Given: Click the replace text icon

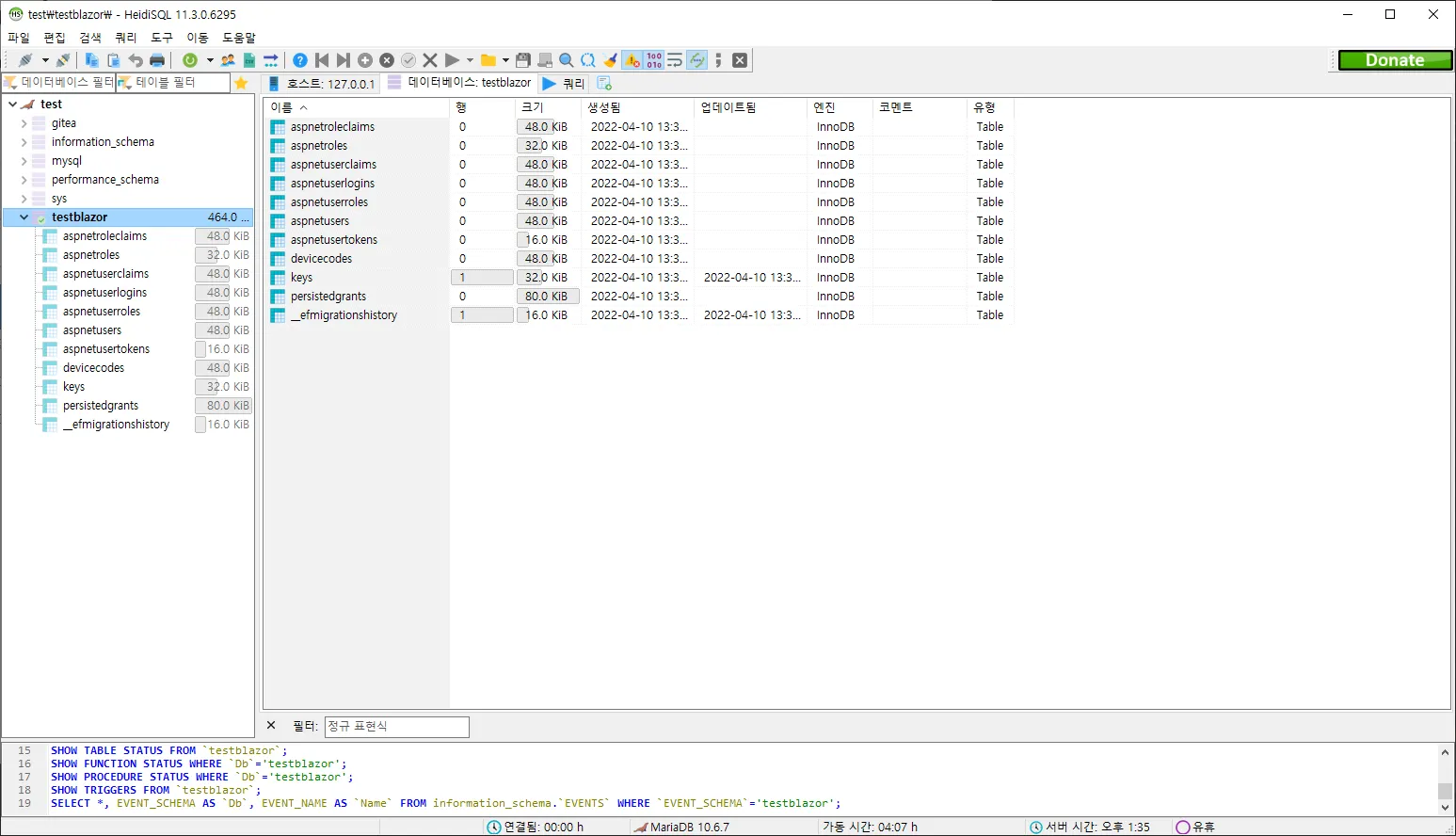Looking at the screenshot, I should [x=588, y=60].
